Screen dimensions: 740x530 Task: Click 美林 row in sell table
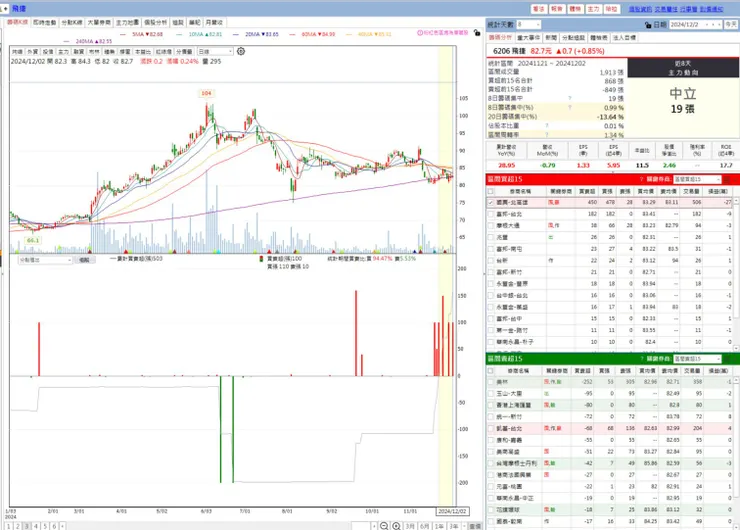pos(609,382)
